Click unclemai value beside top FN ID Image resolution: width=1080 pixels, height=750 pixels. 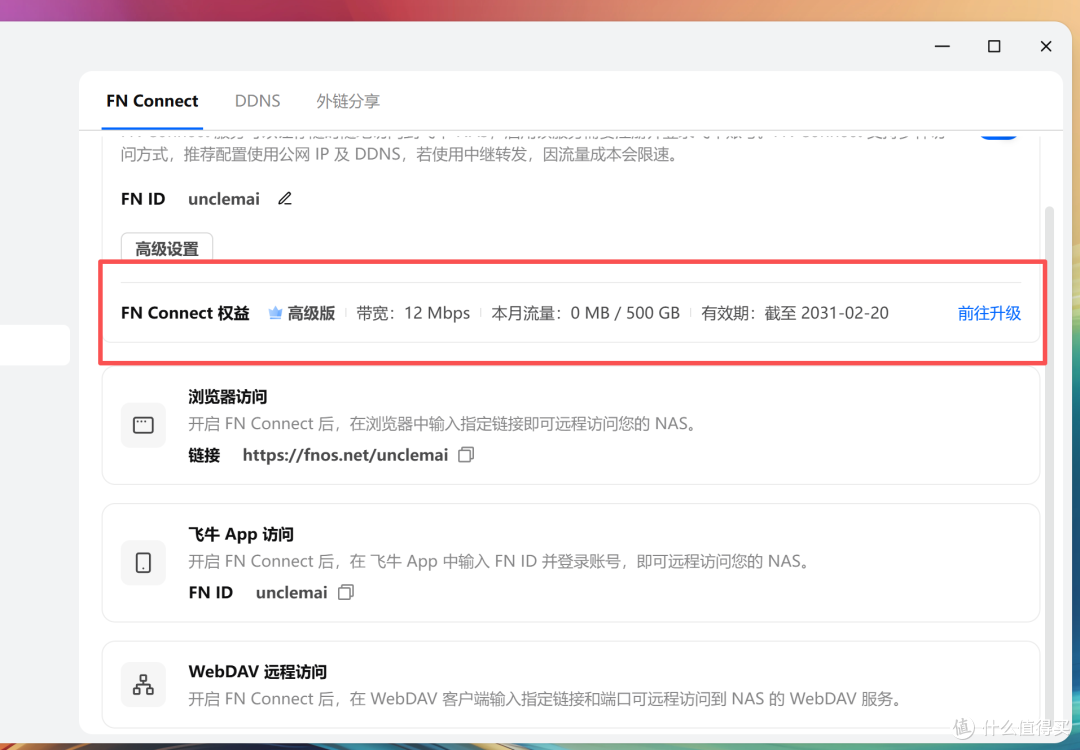point(224,199)
